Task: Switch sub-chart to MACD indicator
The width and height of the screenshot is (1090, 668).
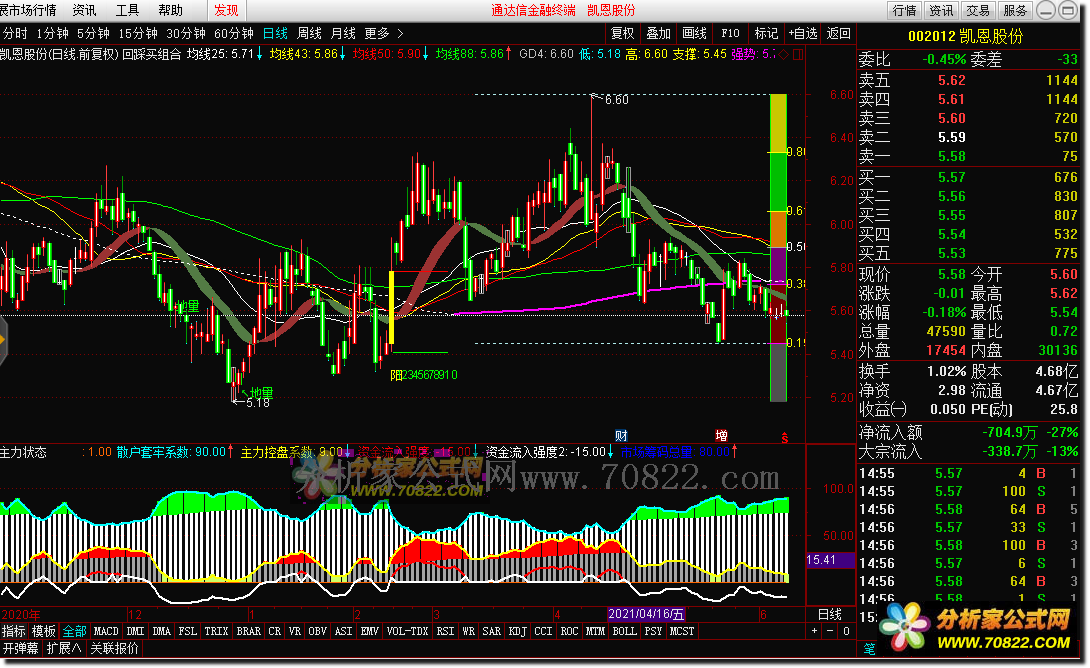Action: (x=106, y=631)
